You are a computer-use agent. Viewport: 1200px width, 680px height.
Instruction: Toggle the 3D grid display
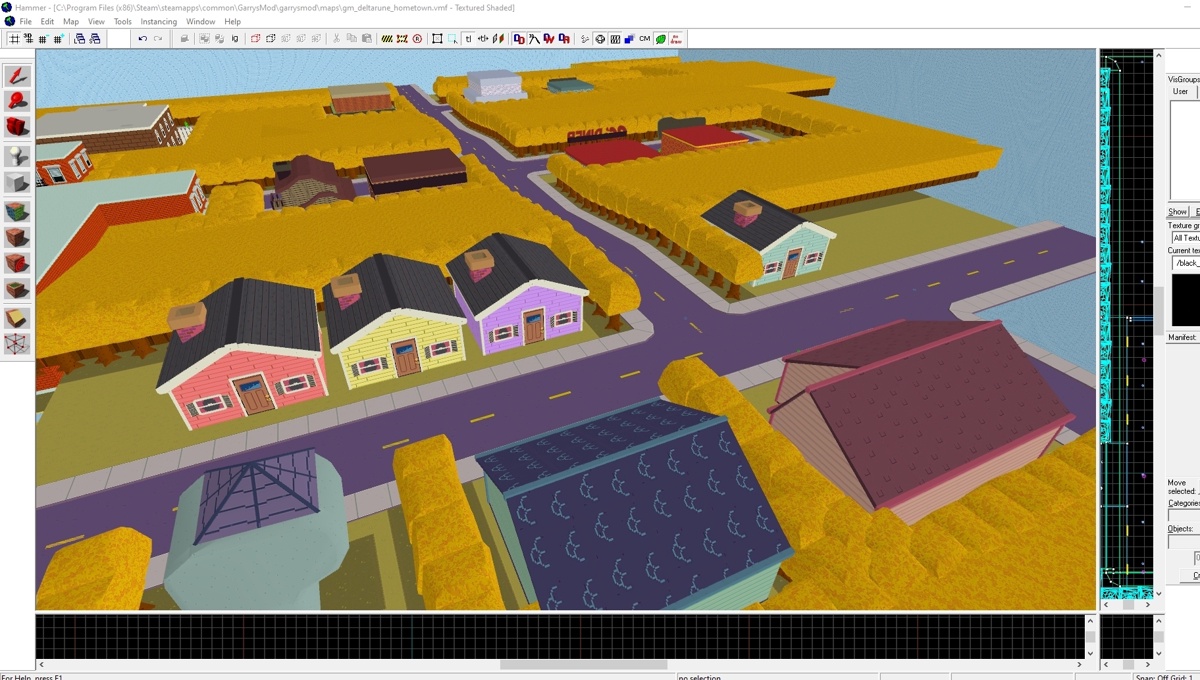(29, 39)
